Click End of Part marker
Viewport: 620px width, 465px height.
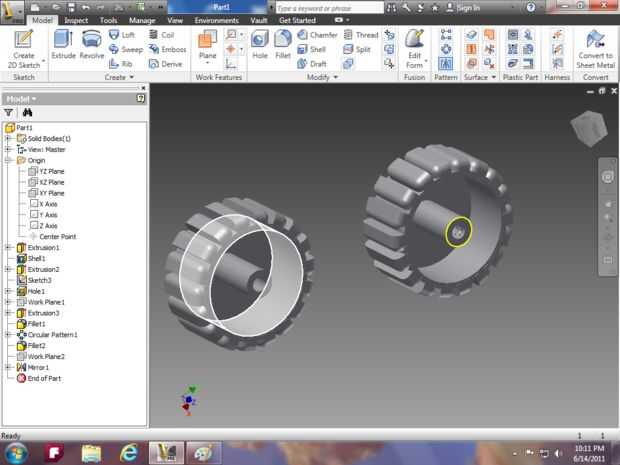click(x=39, y=378)
